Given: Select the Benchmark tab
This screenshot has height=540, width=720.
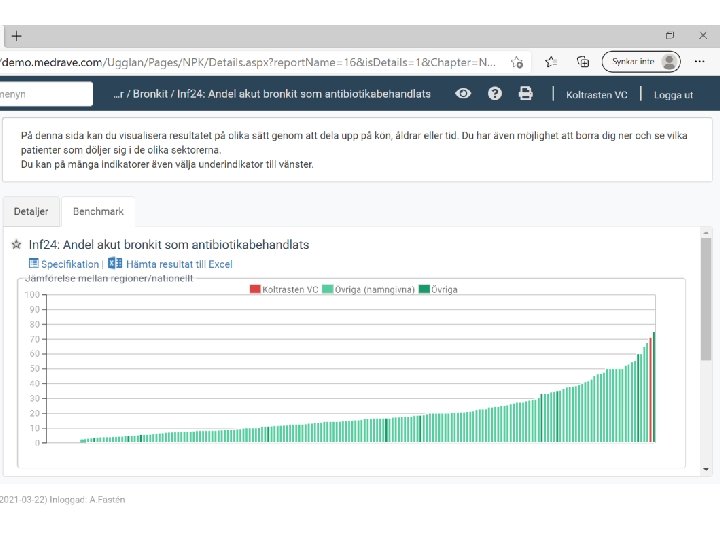Looking at the screenshot, I should click(x=98, y=212).
